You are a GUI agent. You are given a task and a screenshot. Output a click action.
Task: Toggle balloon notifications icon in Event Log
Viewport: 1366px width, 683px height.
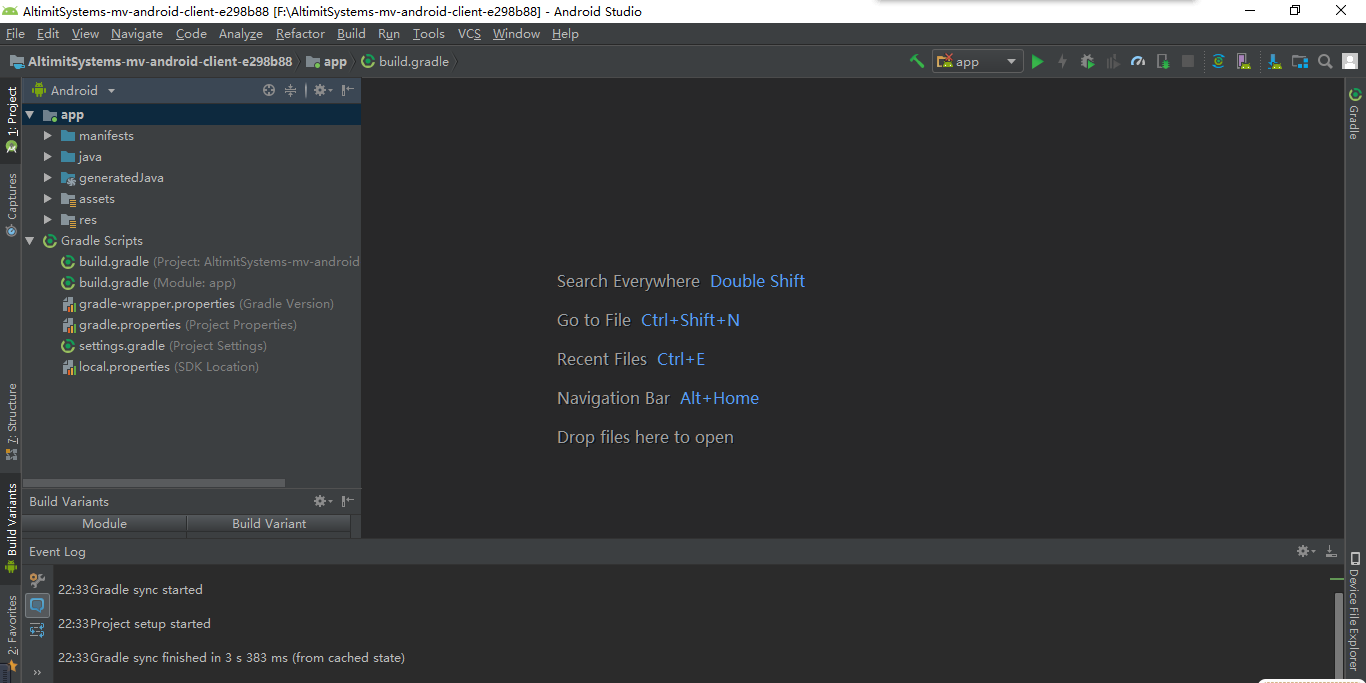pos(37,605)
